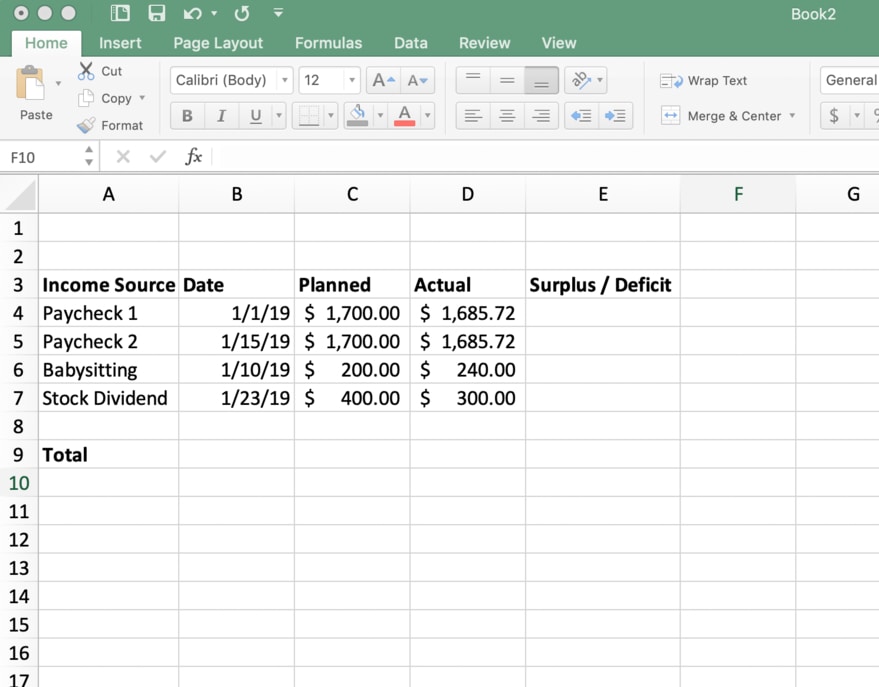
Task: Select the Cut tool
Action: 98,70
